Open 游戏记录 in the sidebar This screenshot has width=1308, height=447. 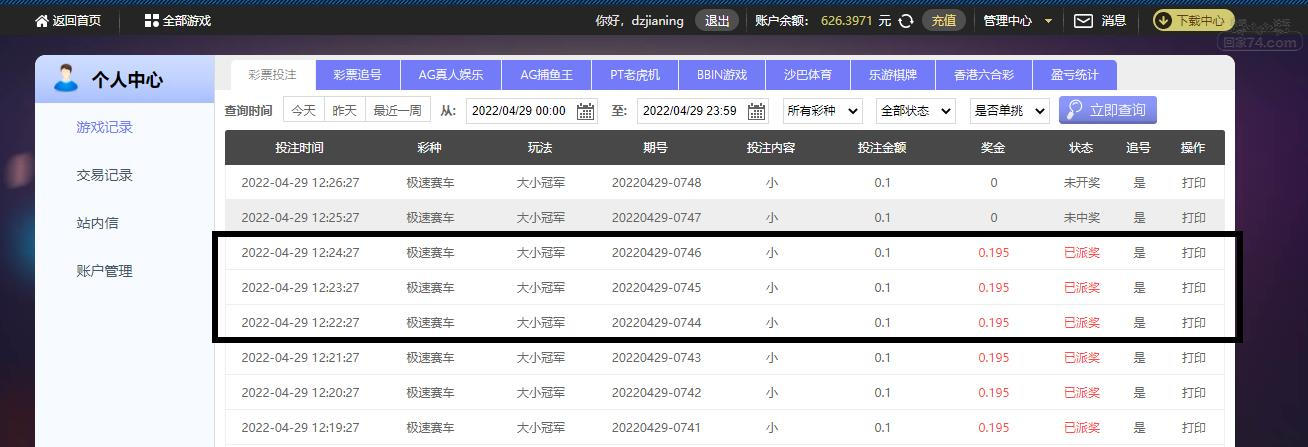coord(105,127)
